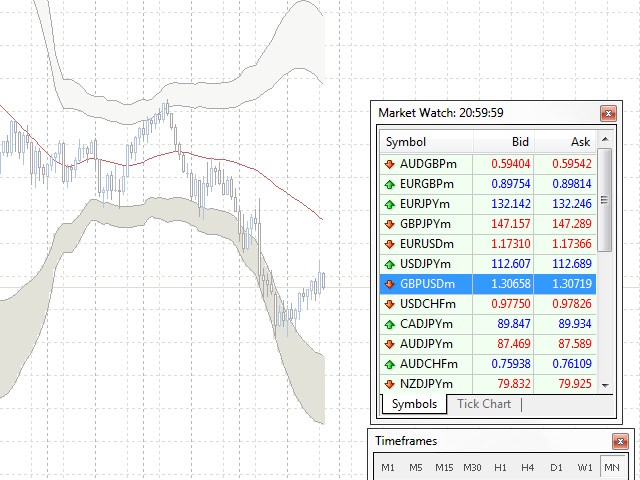
Task: Click the Ask column header
Action: coord(565,142)
